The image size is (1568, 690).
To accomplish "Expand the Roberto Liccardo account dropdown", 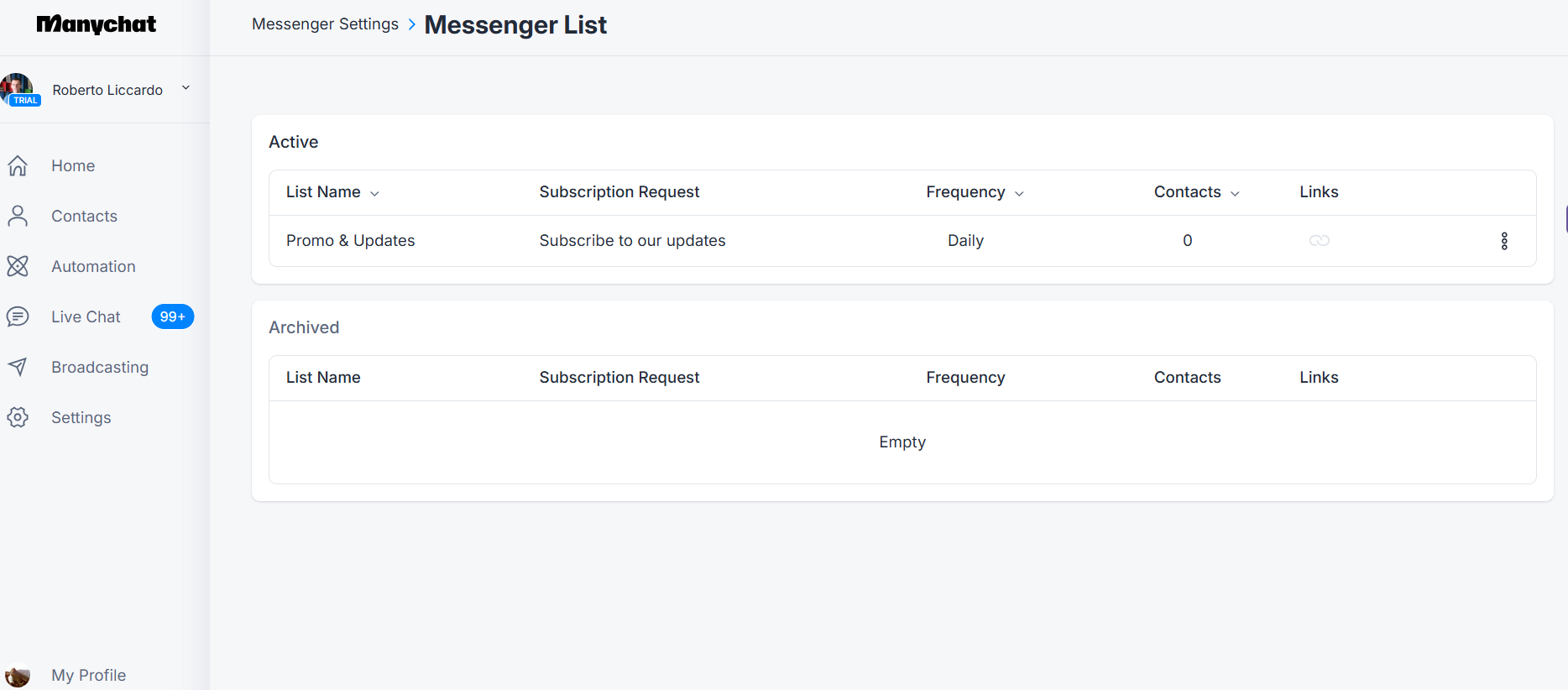I will (186, 88).
